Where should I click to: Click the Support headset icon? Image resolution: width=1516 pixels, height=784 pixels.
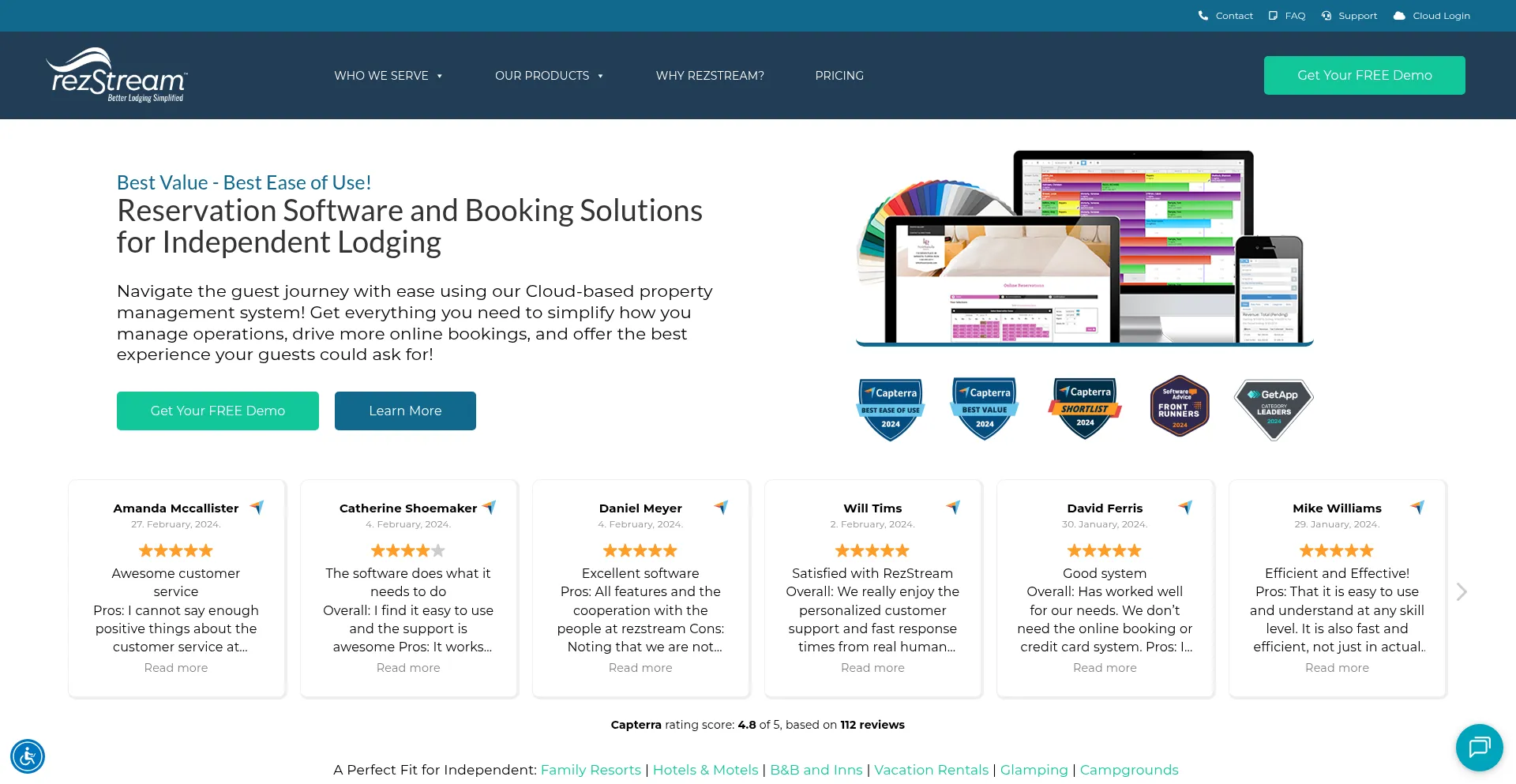point(1326,16)
